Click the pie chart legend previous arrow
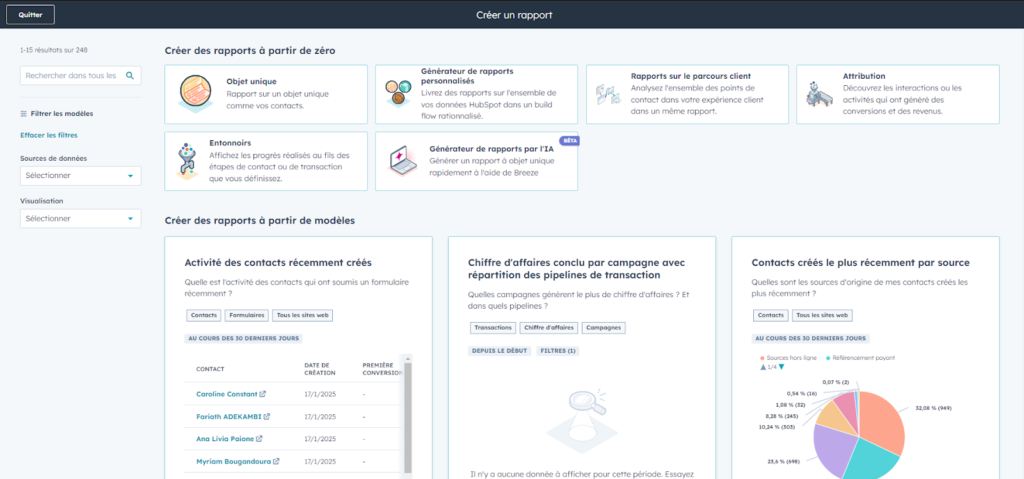The width and height of the screenshot is (1024, 479). click(763, 367)
